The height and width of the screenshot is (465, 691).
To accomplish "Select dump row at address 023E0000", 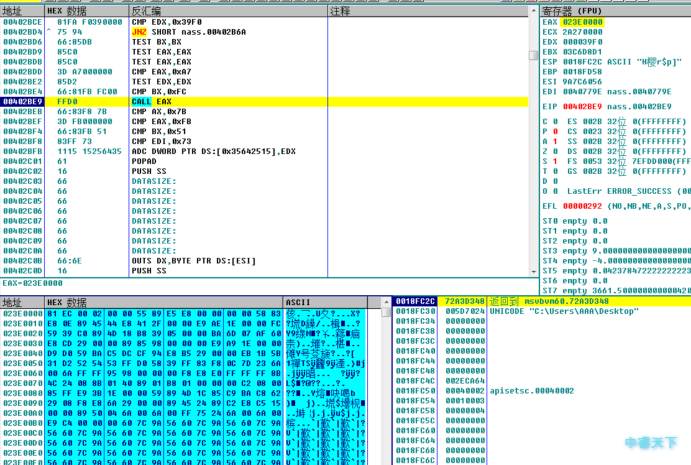I will (184, 314).
